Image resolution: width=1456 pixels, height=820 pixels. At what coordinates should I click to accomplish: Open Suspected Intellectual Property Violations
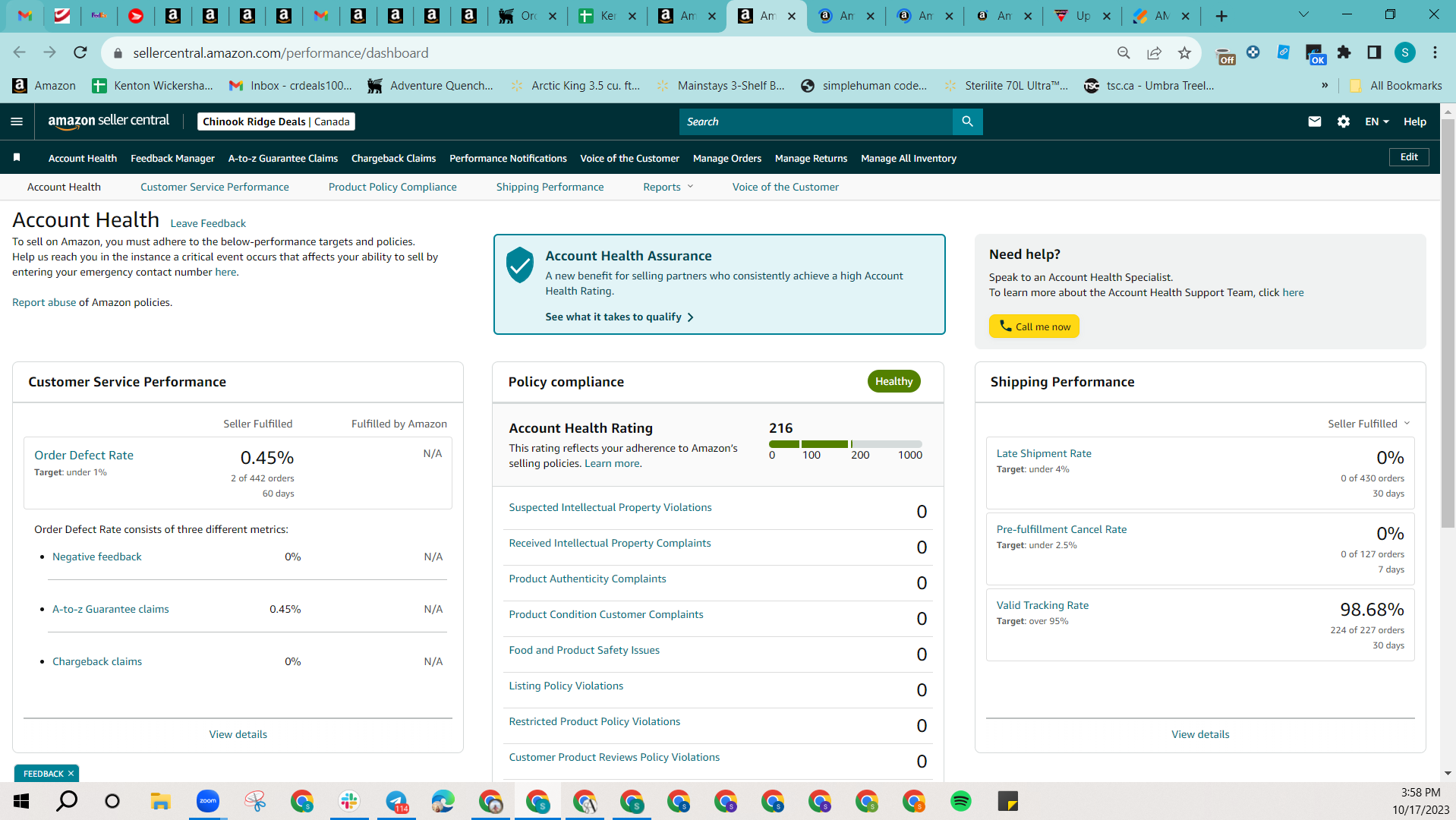pyautogui.click(x=610, y=507)
